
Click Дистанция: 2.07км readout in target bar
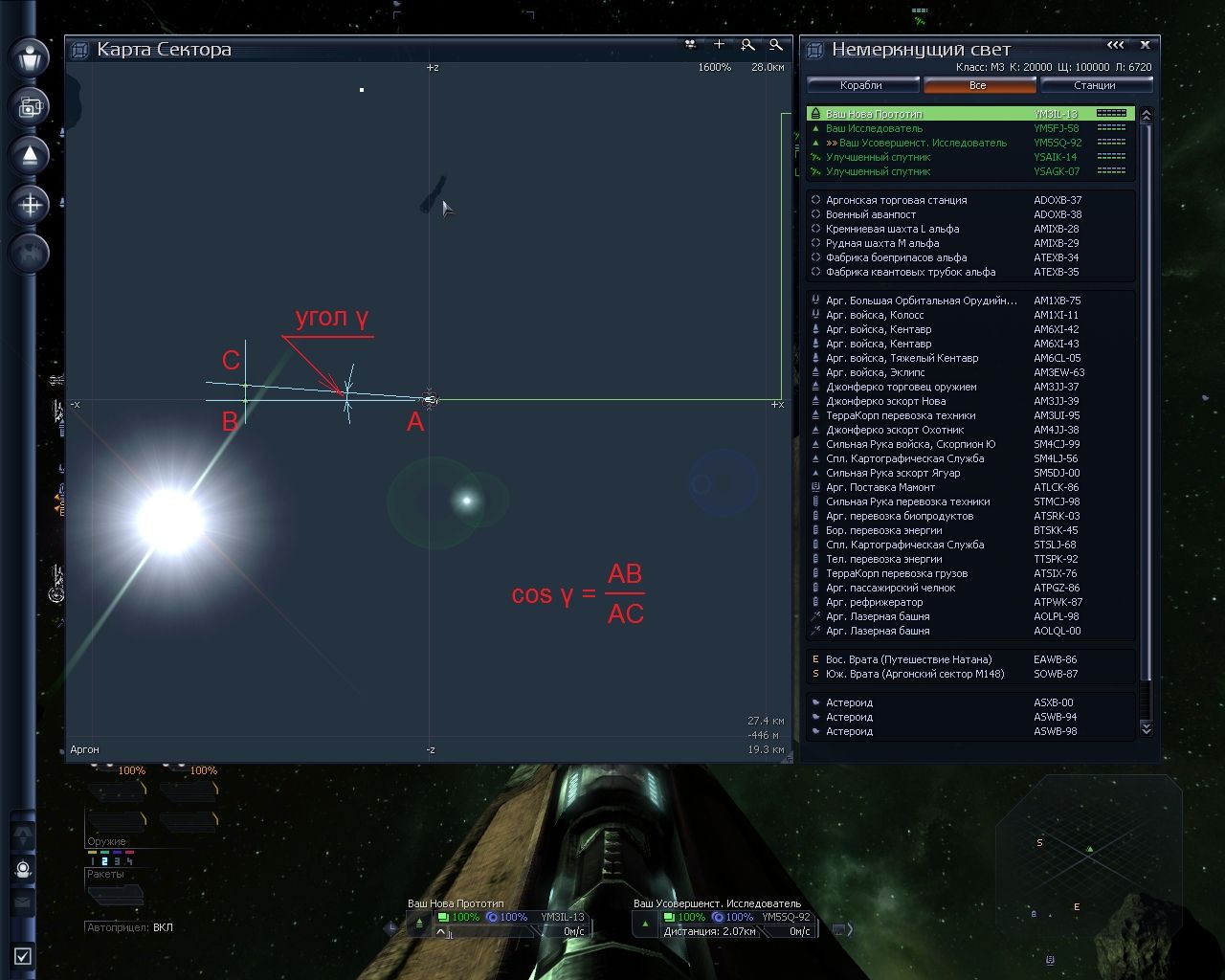709,931
